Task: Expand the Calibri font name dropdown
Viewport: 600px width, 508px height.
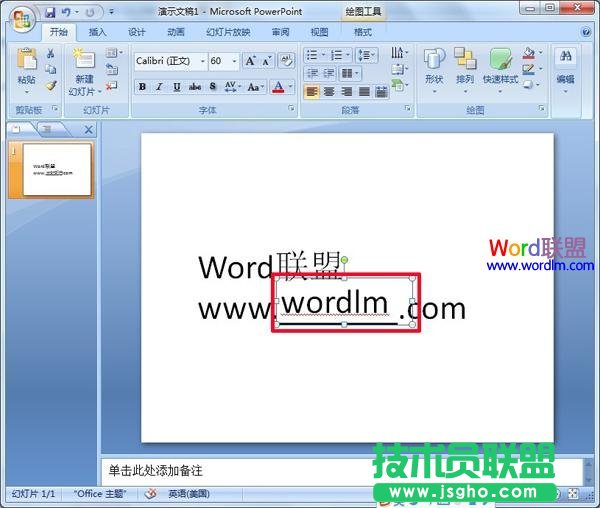Action: coord(196,61)
